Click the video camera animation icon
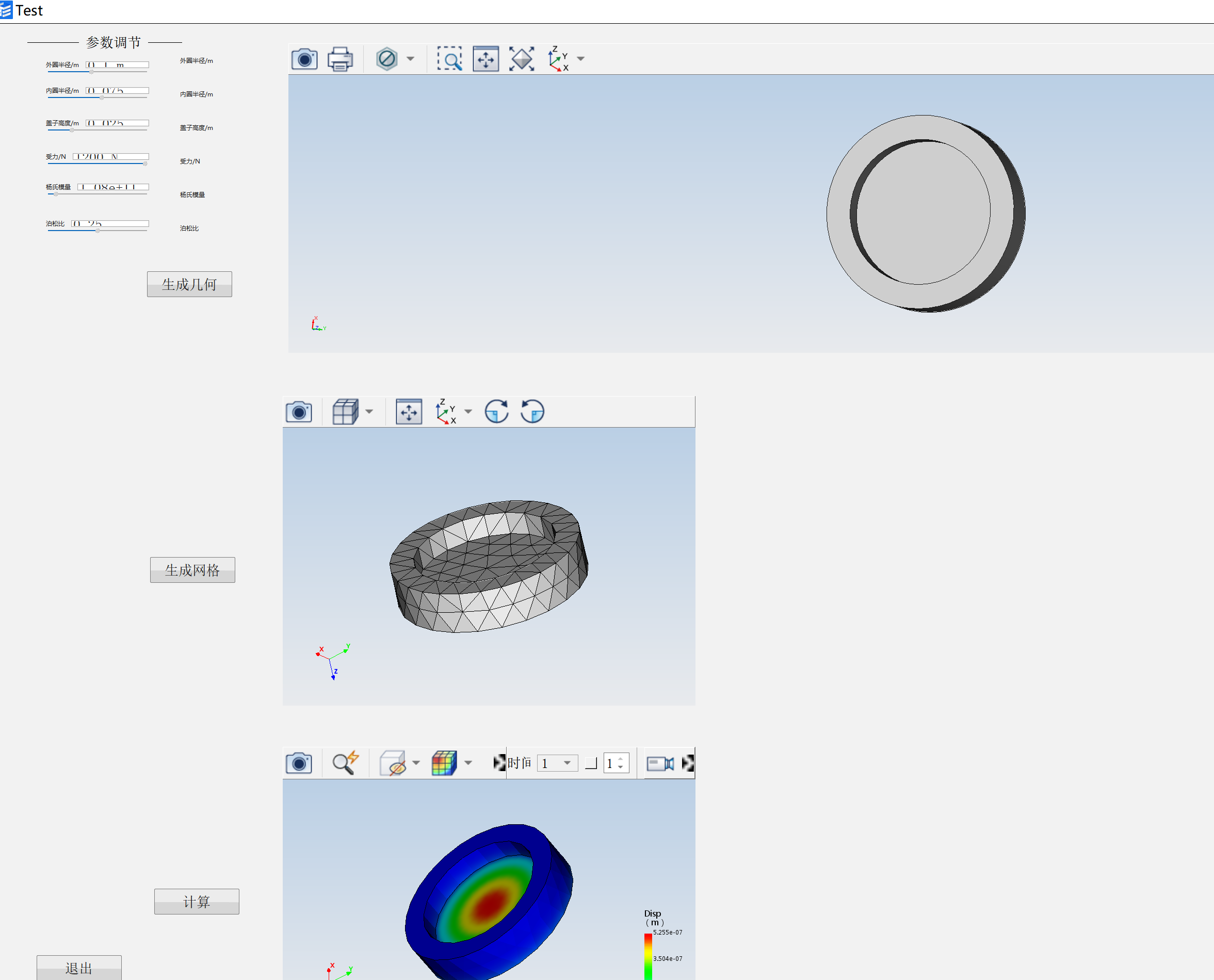The height and width of the screenshot is (980, 1214). tap(660, 764)
